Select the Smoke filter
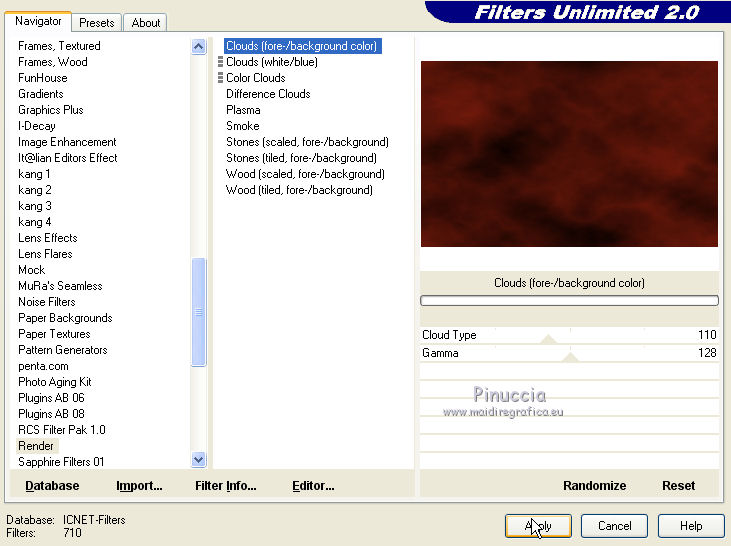Image resolution: width=731 pixels, height=546 pixels. [x=242, y=126]
